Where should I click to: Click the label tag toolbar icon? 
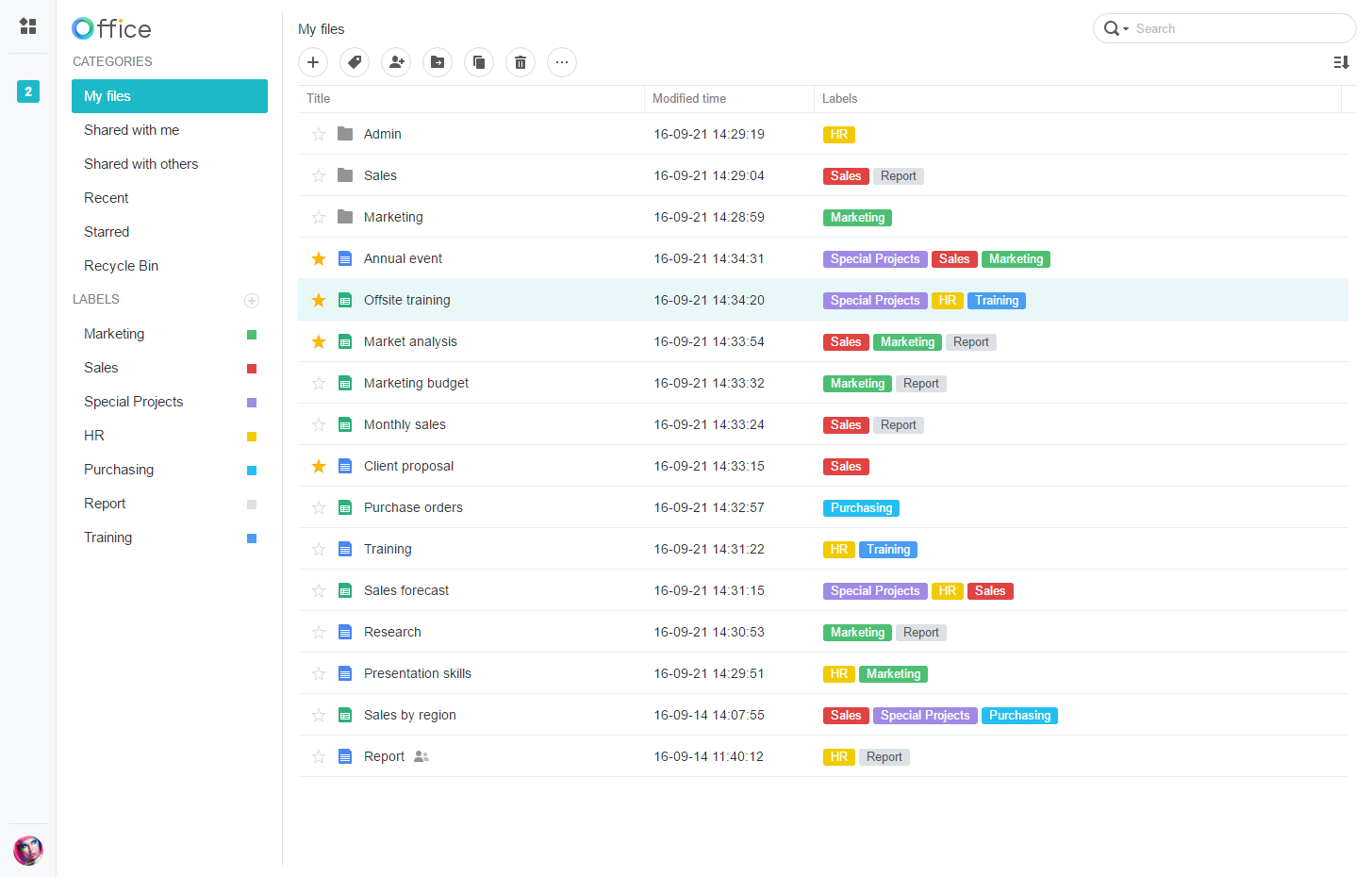click(x=355, y=62)
